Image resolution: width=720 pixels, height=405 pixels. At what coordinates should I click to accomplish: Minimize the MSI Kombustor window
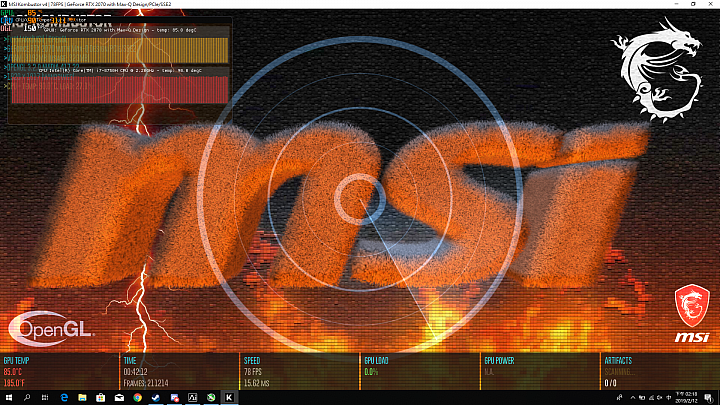point(676,4)
